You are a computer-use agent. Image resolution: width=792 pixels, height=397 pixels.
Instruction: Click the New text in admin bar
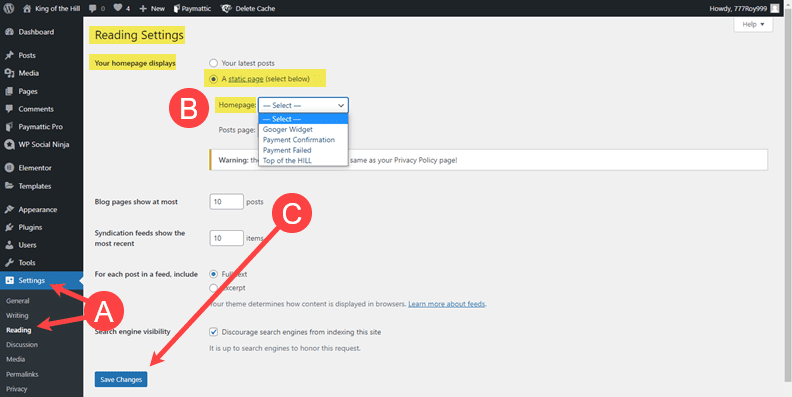[158, 9]
